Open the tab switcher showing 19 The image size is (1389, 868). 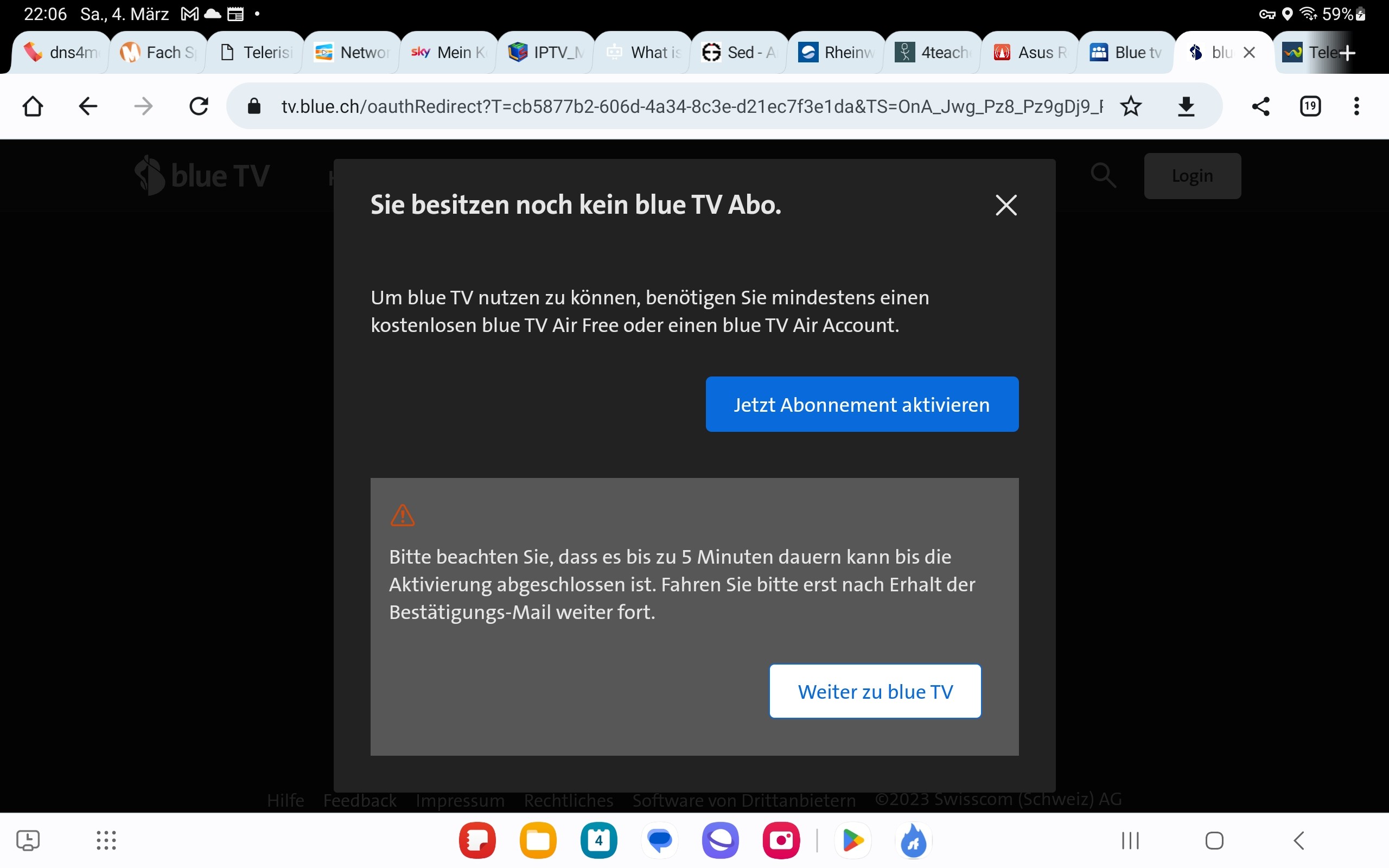point(1310,106)
